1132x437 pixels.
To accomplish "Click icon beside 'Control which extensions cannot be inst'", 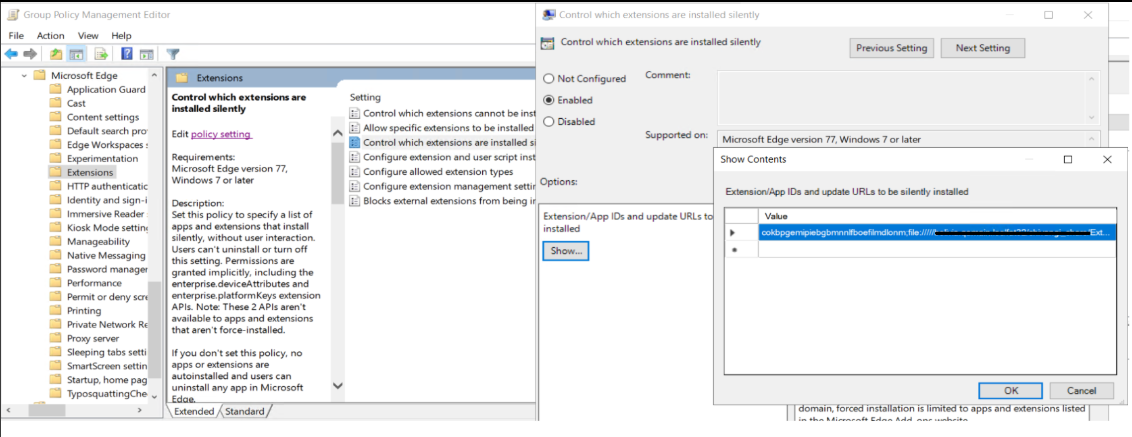I will pyautogui.click(x=354, y=113).
